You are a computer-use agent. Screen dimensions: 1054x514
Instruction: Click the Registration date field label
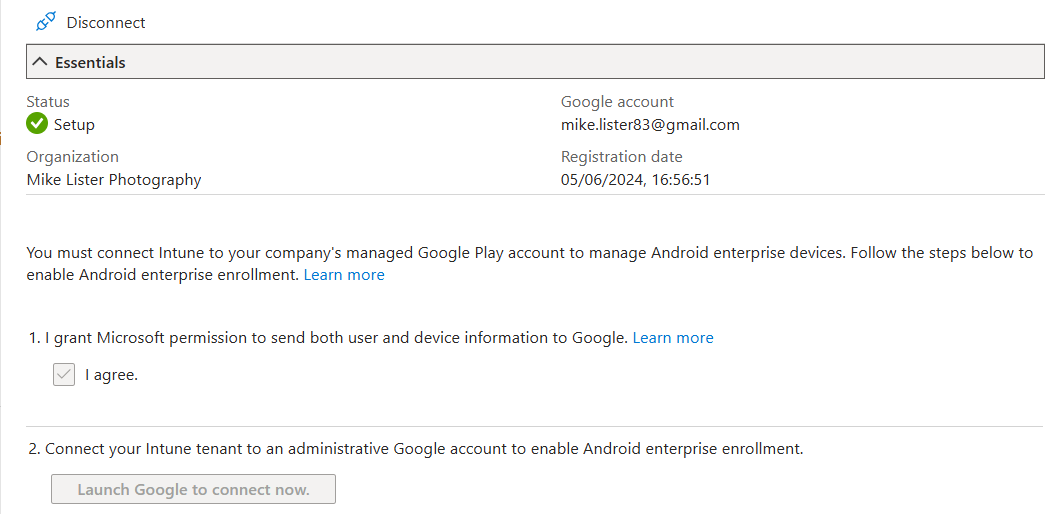point(622,157)
